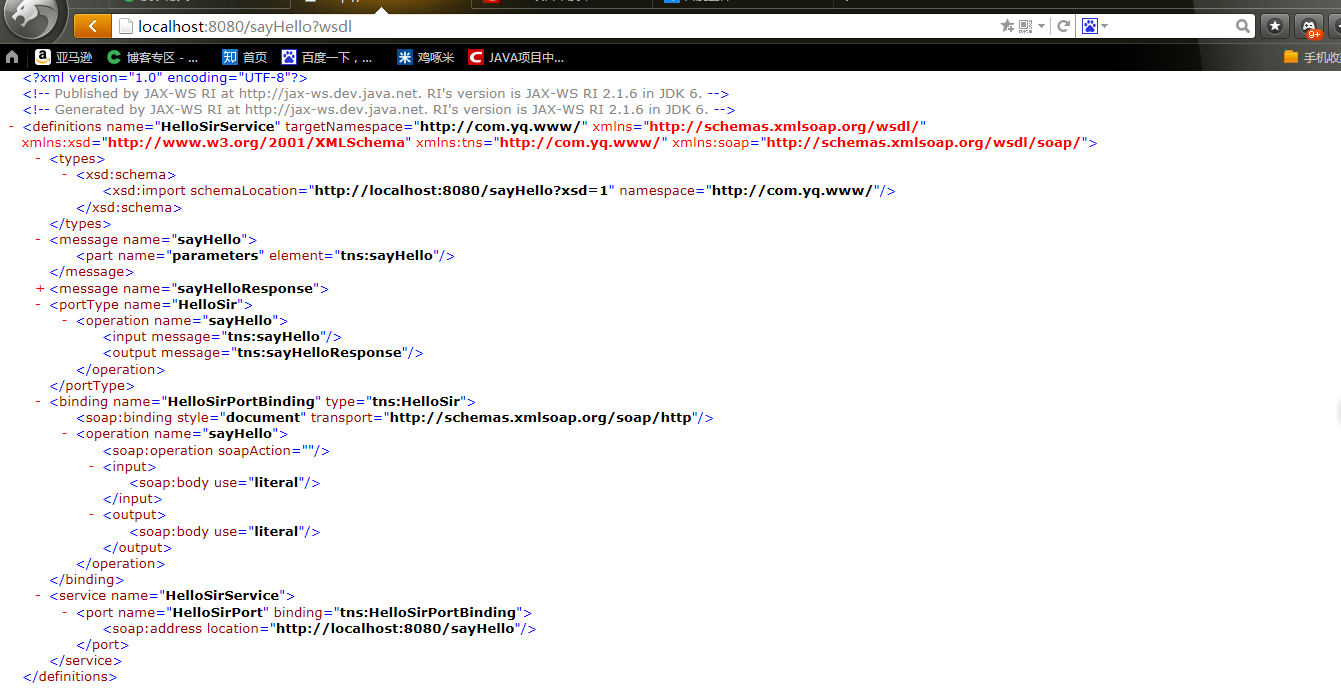Open the 博客专区 bookmark
The width and height of the screenshot is (1341, 699).
[153, 57]
